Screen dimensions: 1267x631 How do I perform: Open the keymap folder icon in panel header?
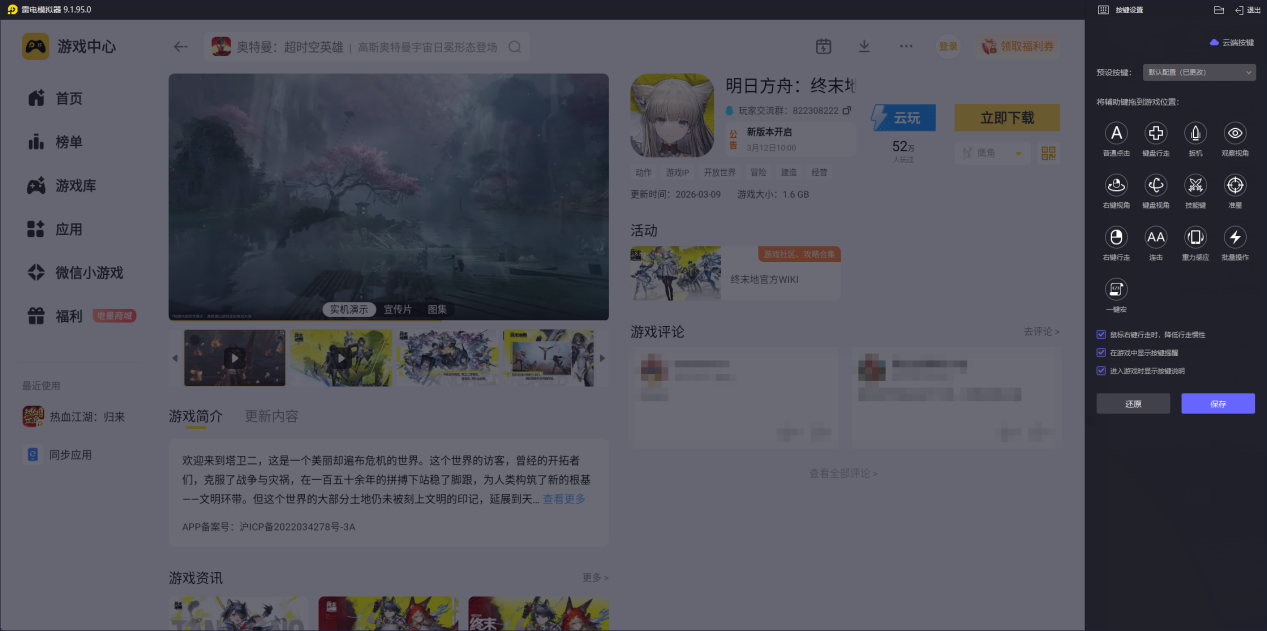click(1218, 9)
